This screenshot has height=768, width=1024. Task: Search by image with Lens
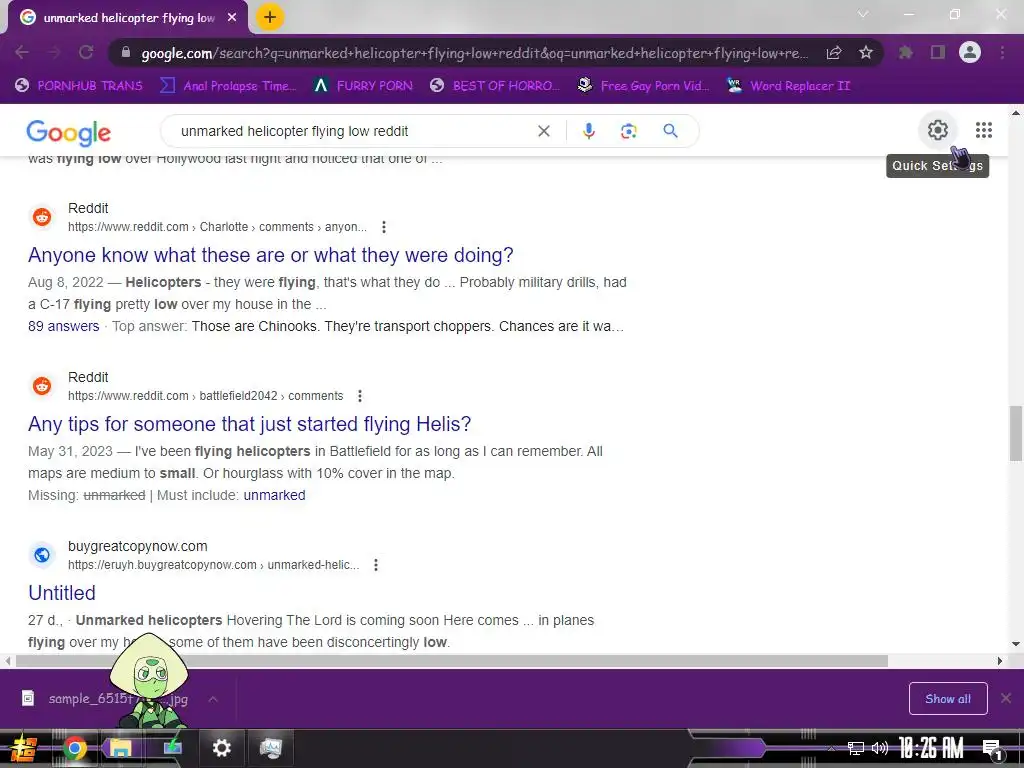[629, 131]
